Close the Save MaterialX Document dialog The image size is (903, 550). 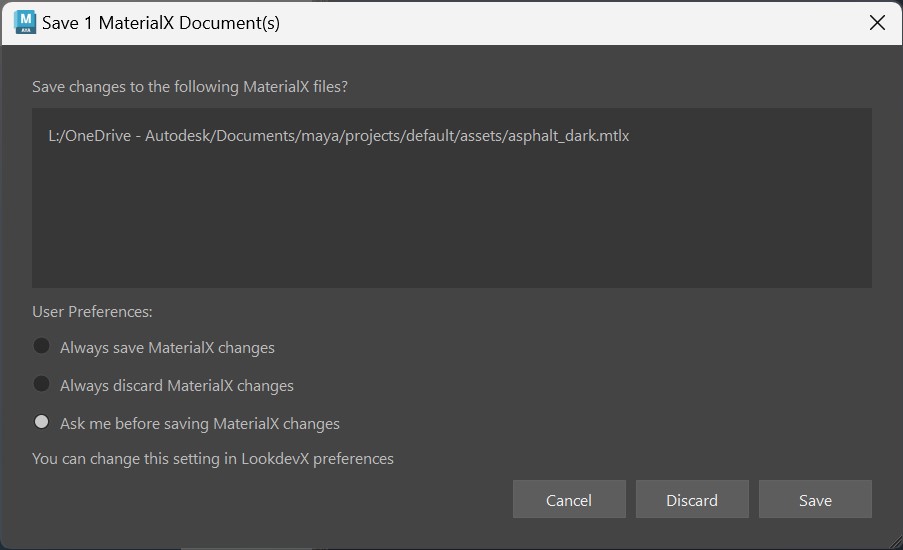click(877, 22)
